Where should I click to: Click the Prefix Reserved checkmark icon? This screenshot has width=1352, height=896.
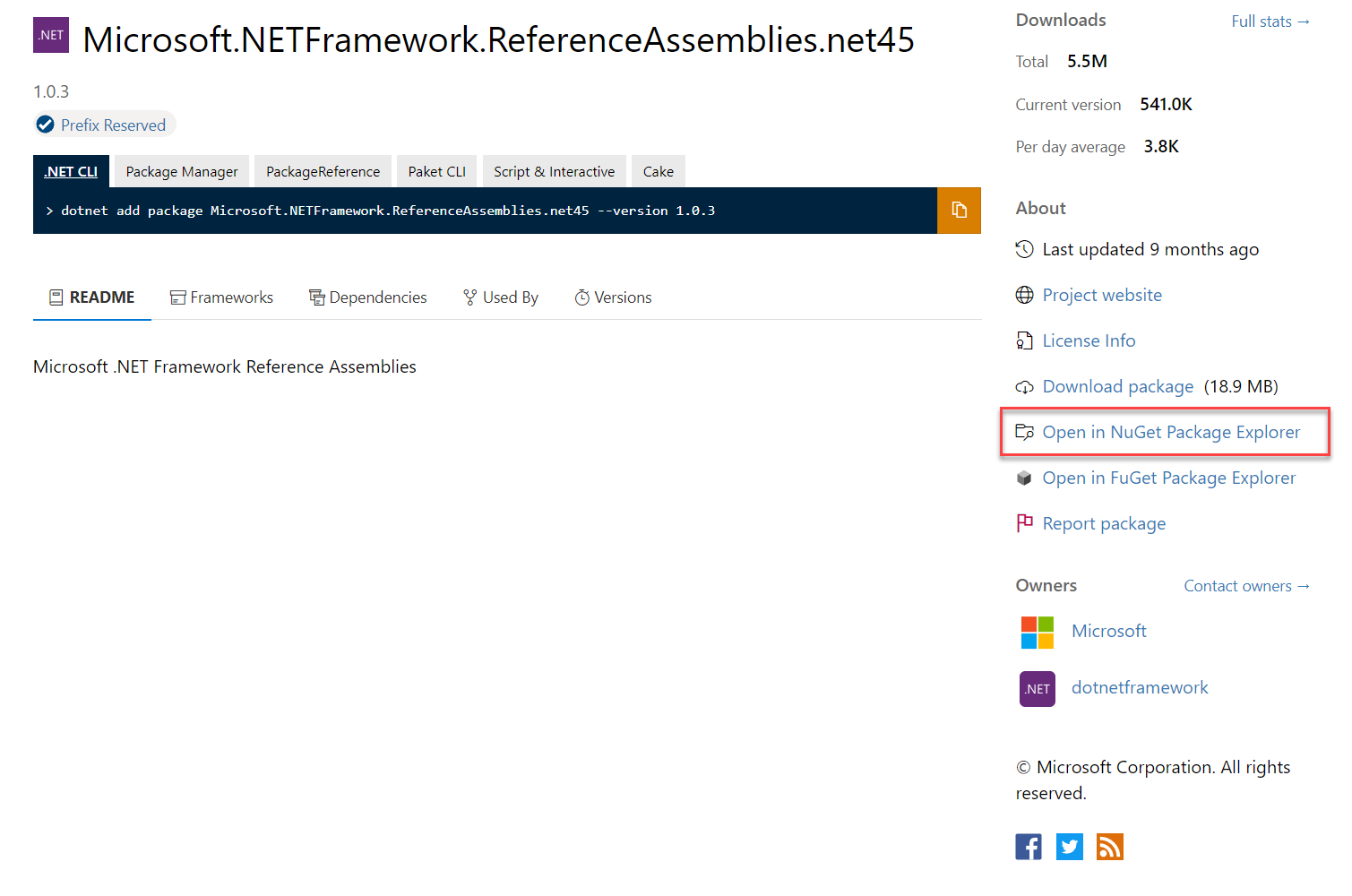pos(45,125)
